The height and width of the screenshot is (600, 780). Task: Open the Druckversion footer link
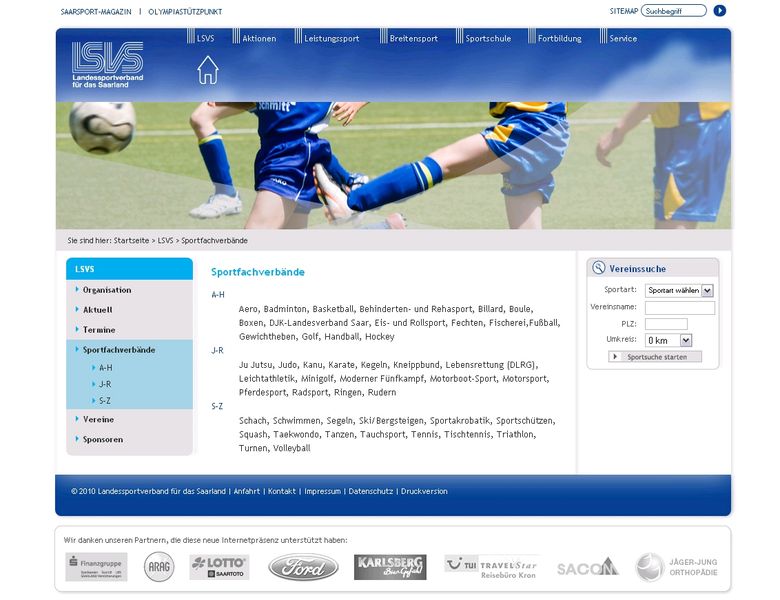tap(424, 491)
